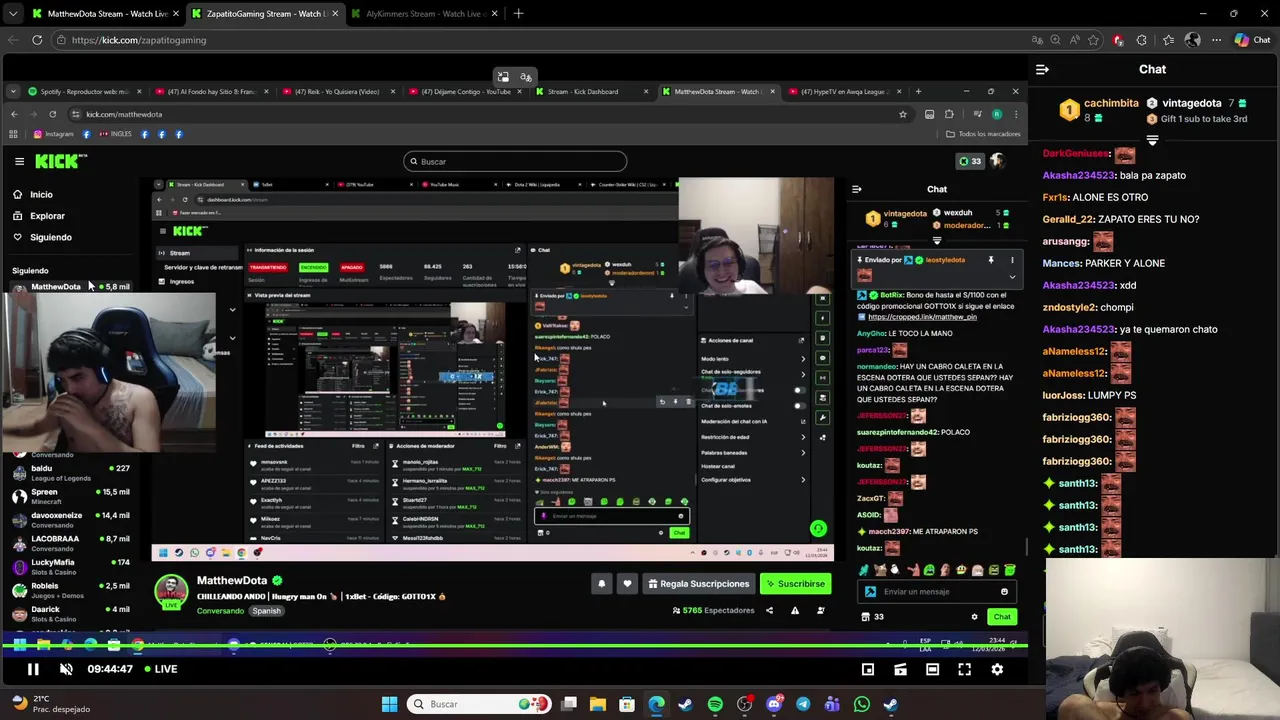Expand the inner chat gift leaderboard

[x=937, y=240]
